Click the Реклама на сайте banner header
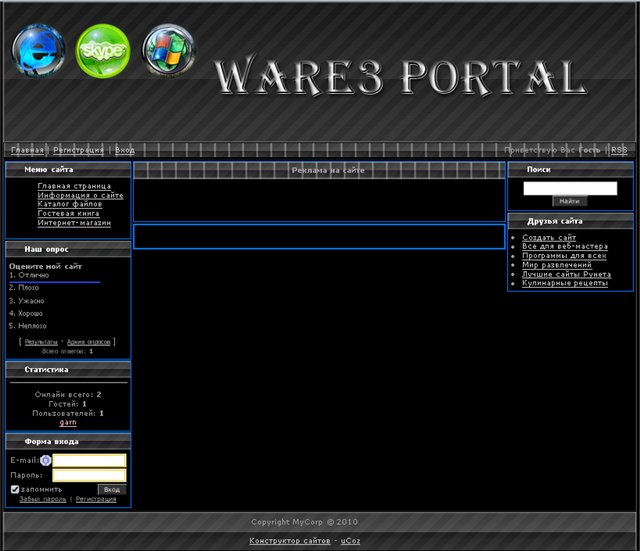 [328, 170]
